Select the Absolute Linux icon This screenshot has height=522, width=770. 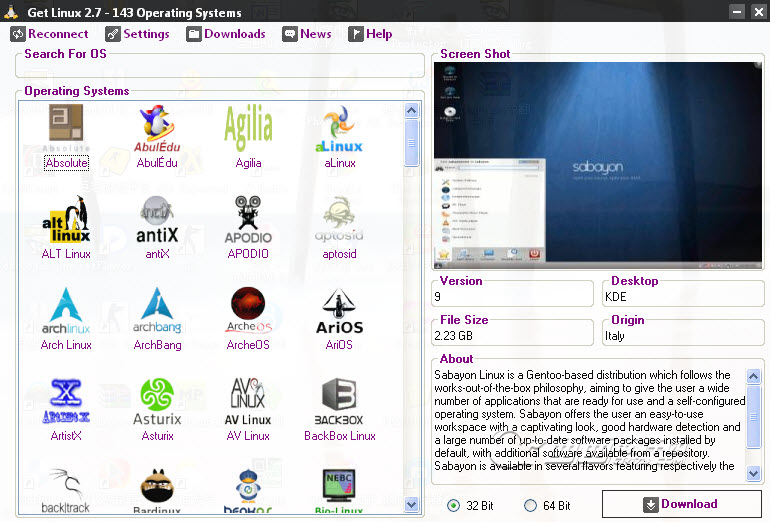(66, 127)
